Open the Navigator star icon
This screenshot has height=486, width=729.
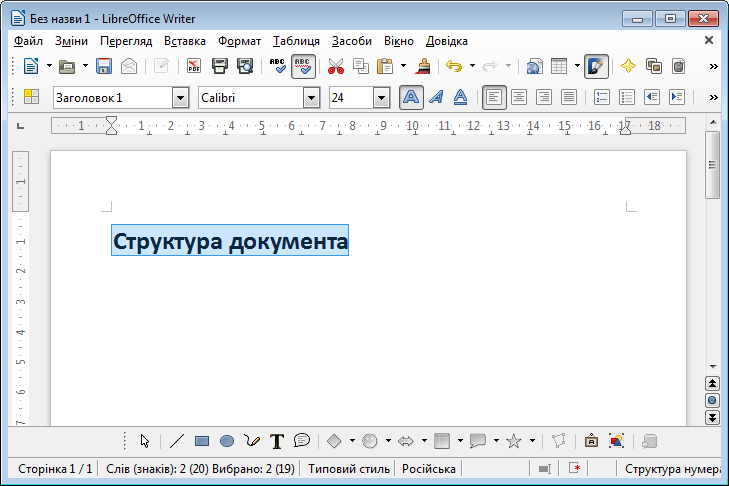point(627,66)
